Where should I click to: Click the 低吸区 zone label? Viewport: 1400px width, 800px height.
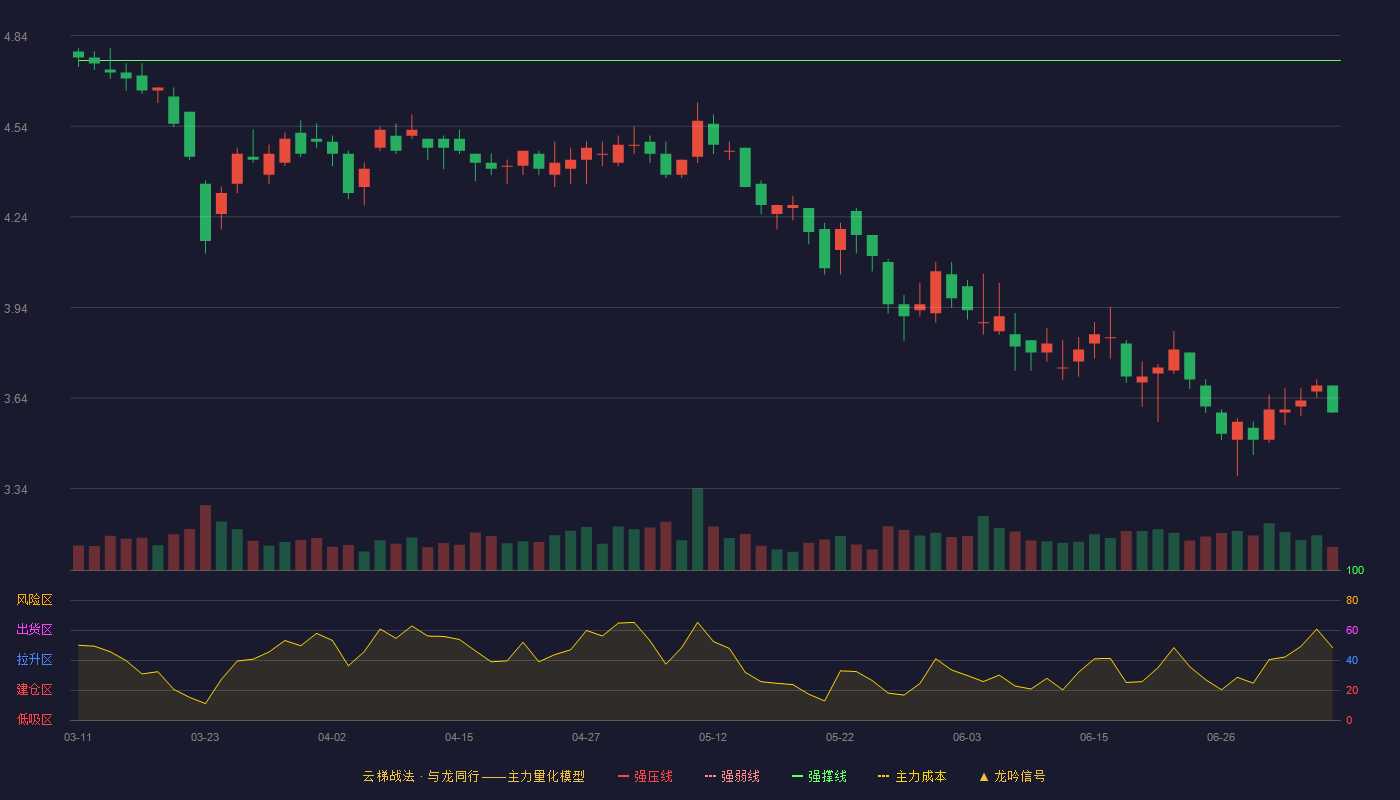pyautogui.click(x=34, y=719)
